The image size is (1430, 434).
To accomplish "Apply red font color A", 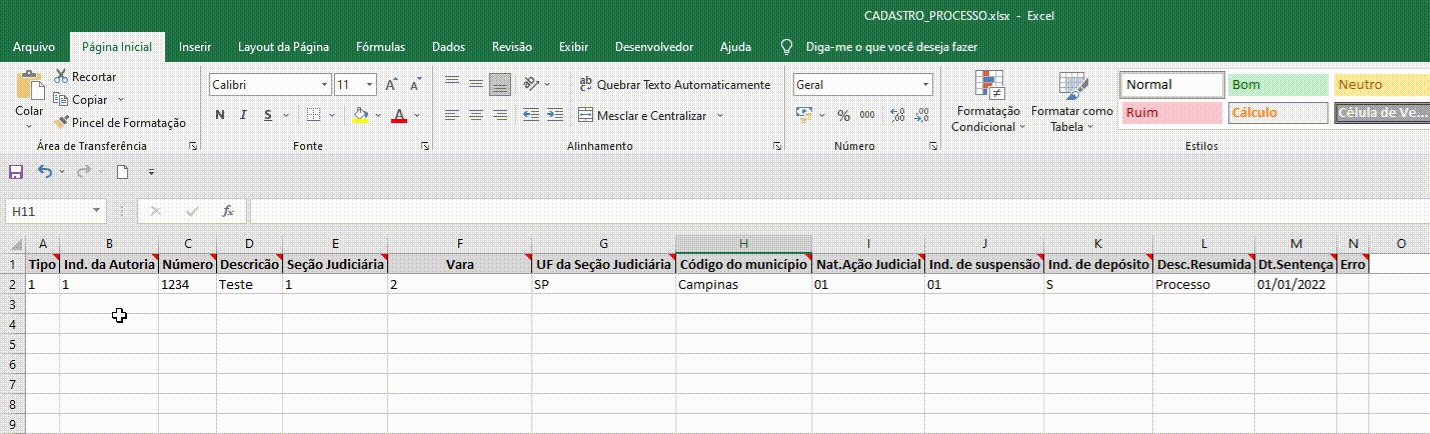I will (399, 115).
